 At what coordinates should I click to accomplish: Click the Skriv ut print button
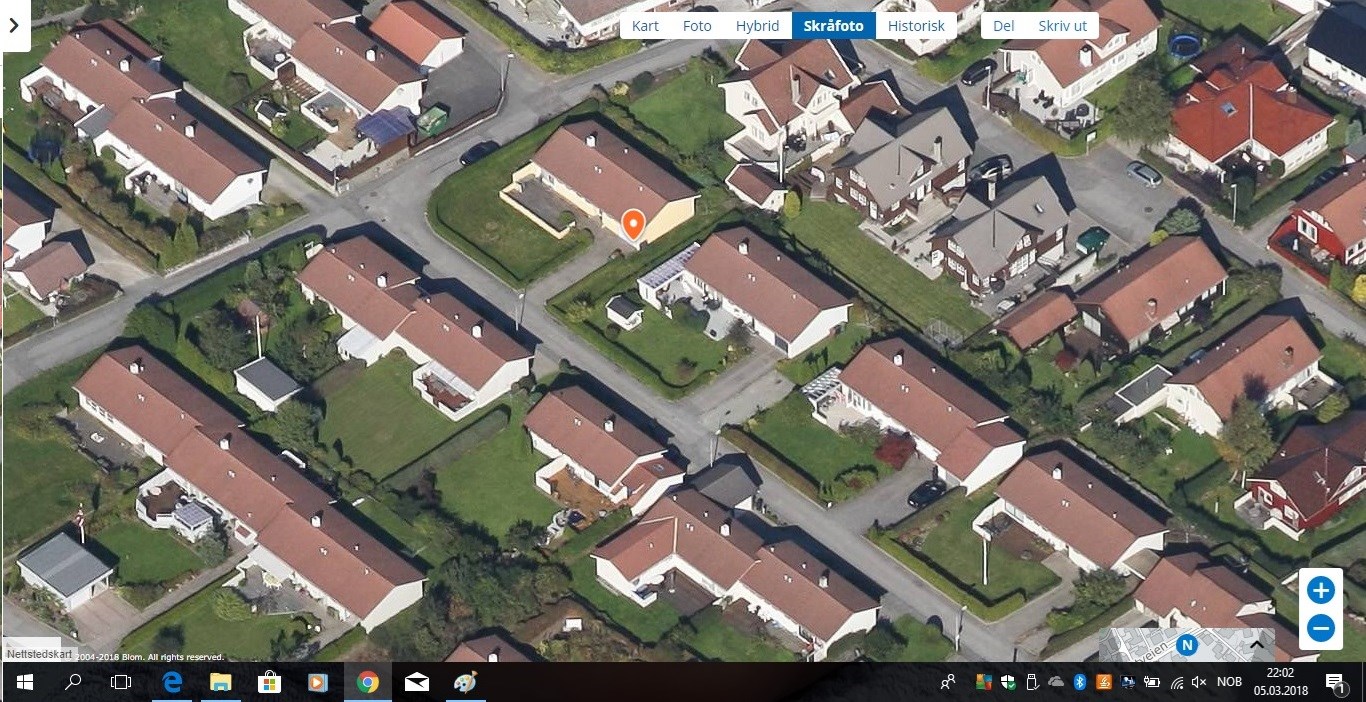click(1062, 26)
